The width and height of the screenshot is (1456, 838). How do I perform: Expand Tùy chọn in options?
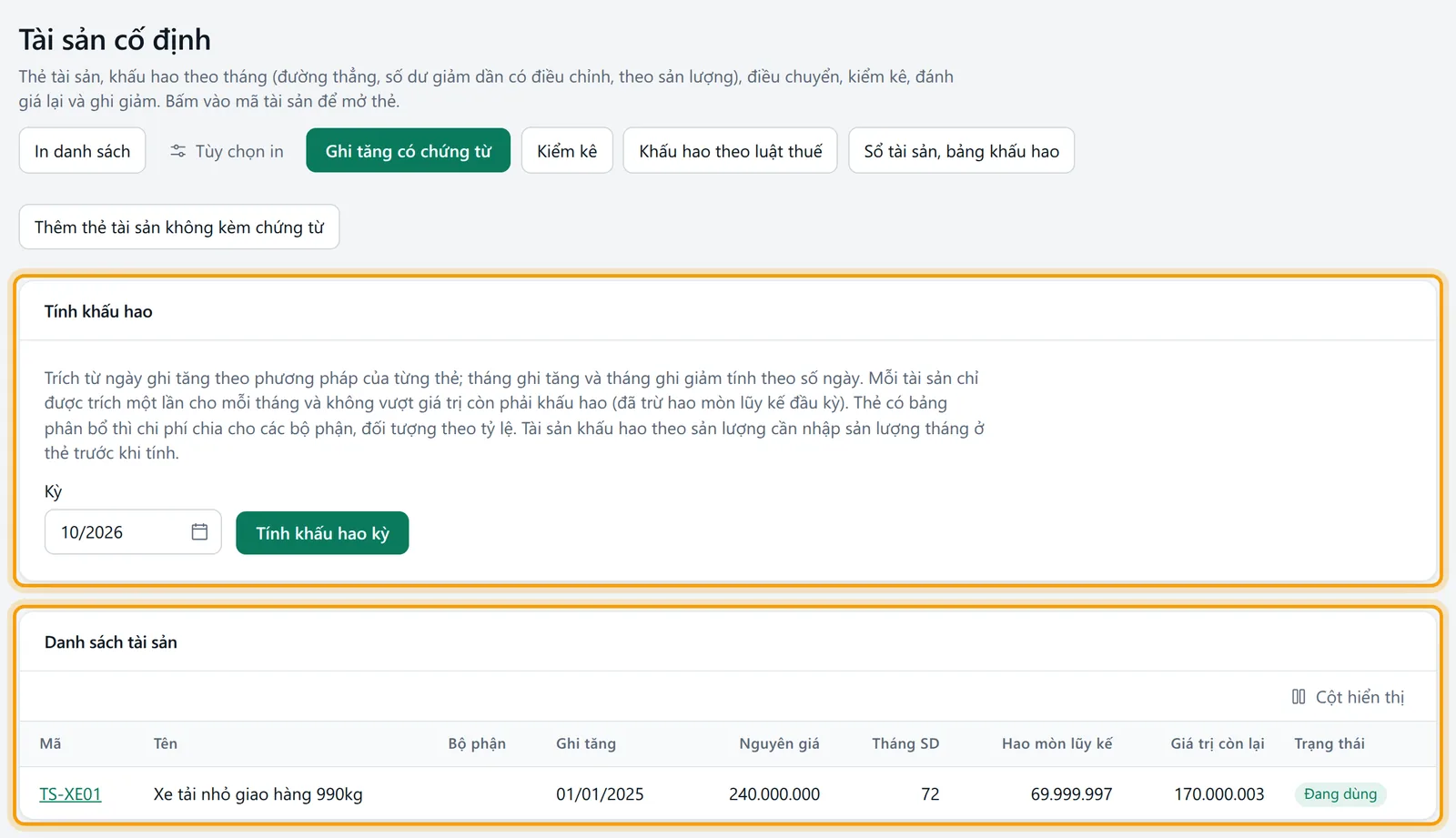tap(227, 151)
